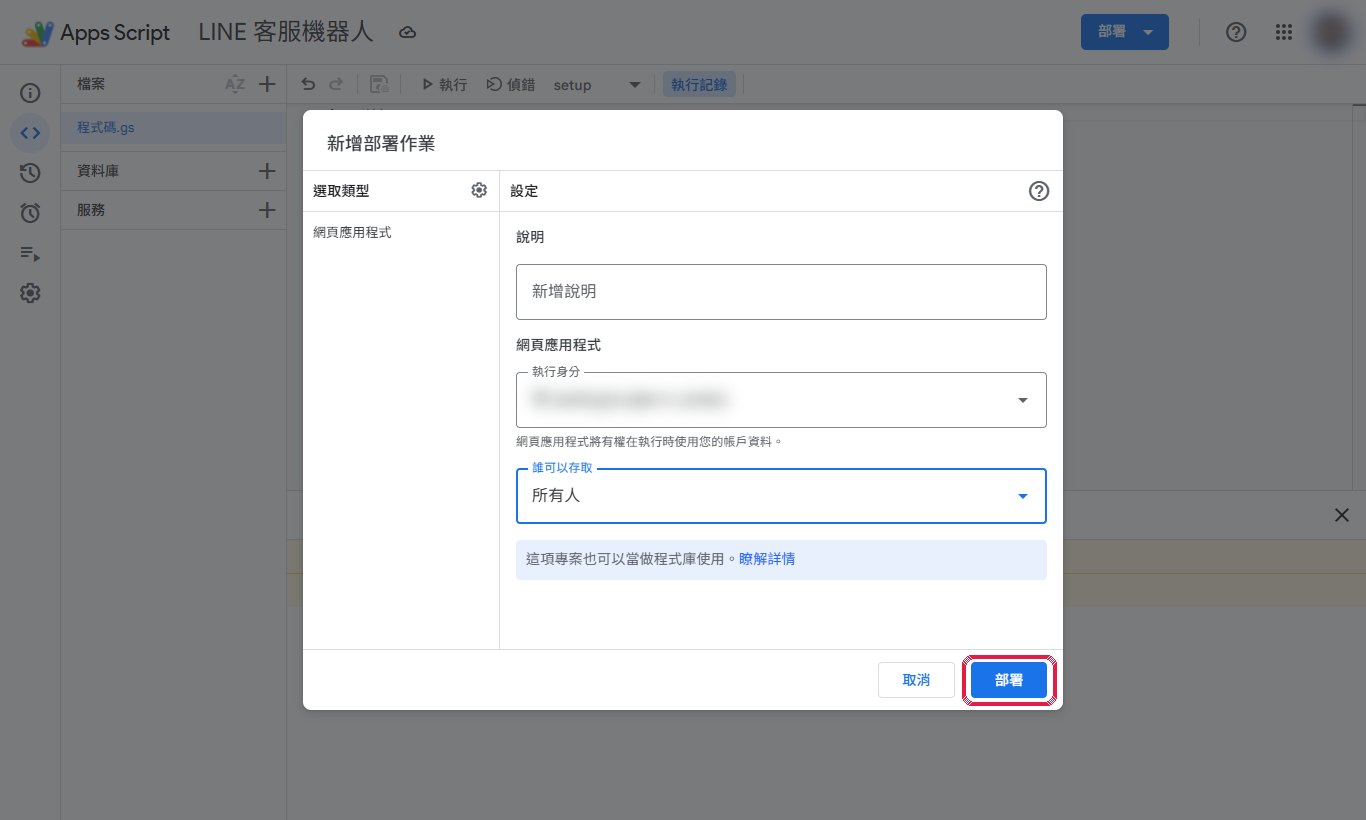Click the 取消 button

916,680
